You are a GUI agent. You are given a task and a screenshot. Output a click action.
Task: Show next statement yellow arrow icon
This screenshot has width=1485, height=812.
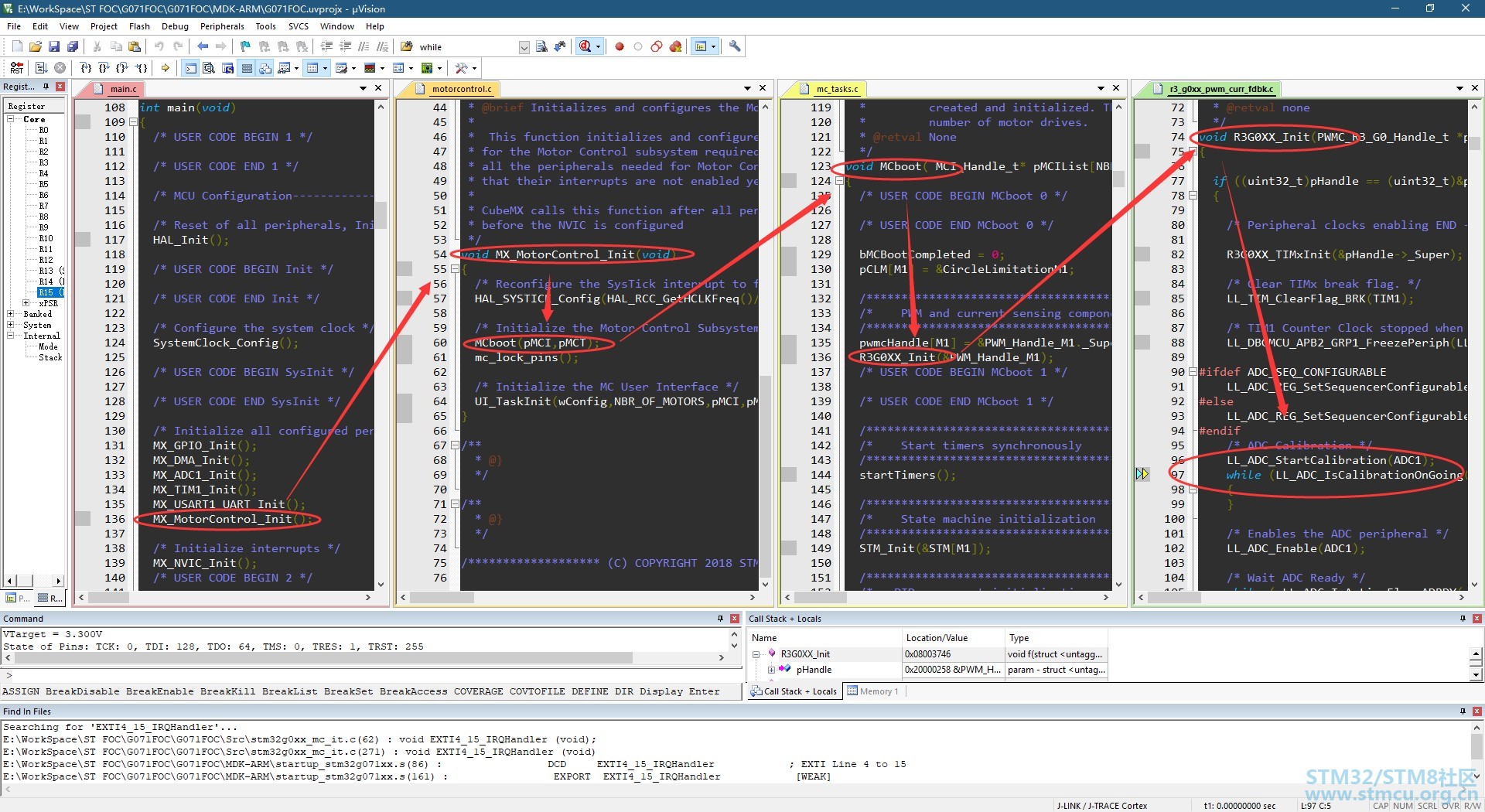pyautogui.click(x=166, y=68)
